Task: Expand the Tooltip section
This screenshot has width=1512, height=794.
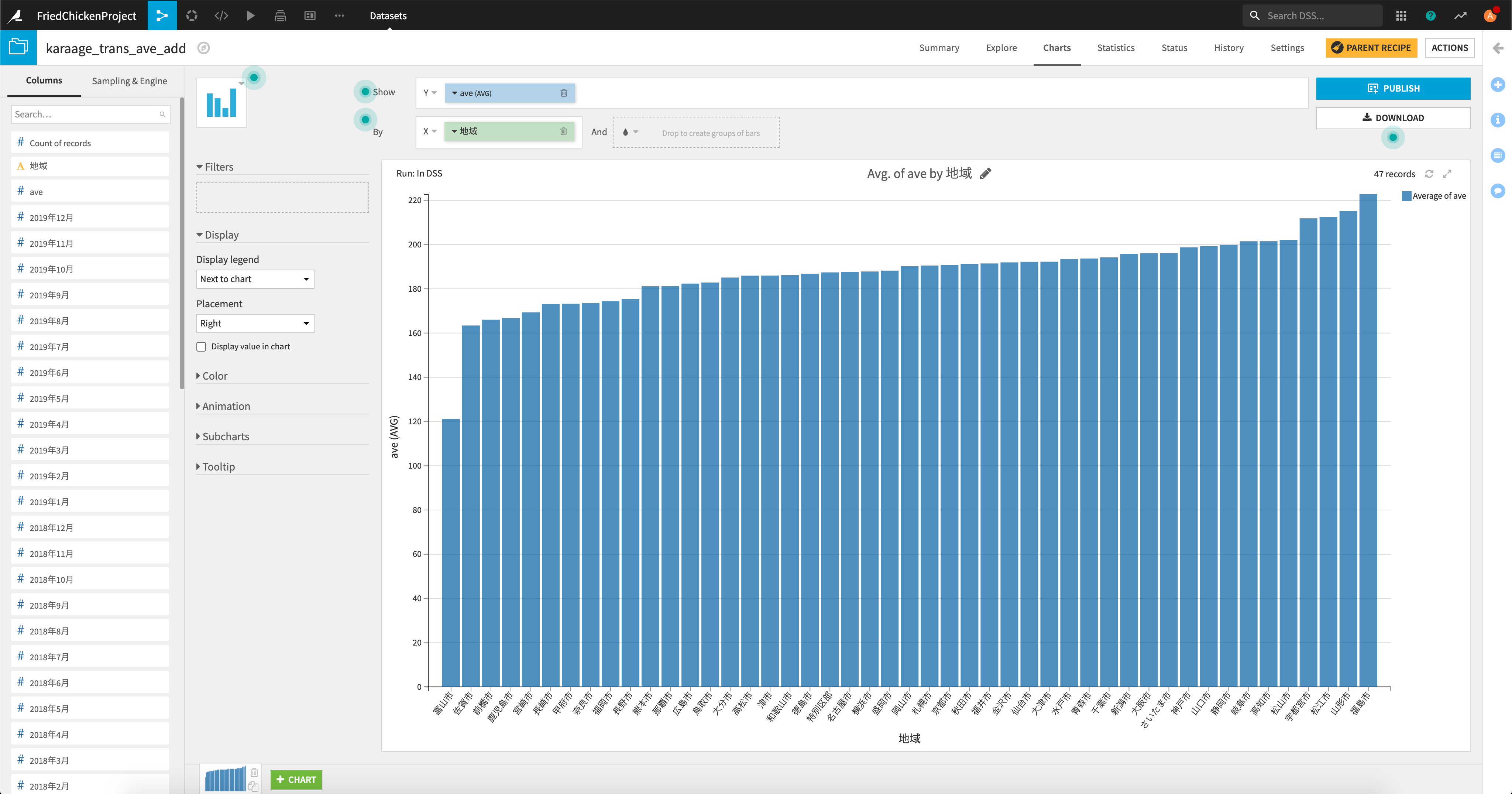Action: 218,467
